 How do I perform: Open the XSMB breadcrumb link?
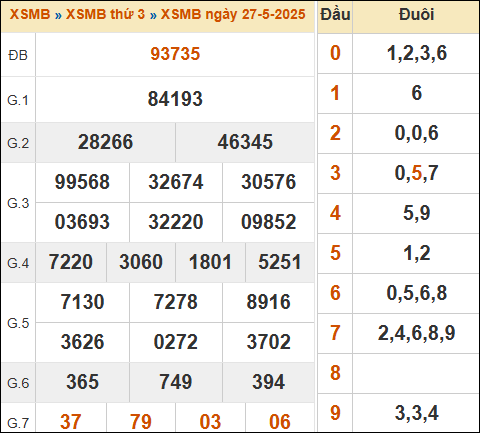[x=30, y=14]
